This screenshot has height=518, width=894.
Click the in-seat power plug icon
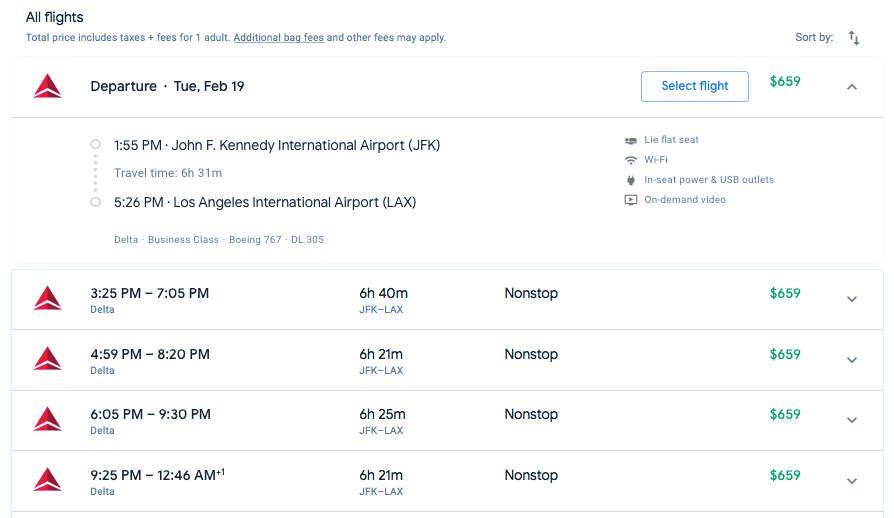pos(631,180)
